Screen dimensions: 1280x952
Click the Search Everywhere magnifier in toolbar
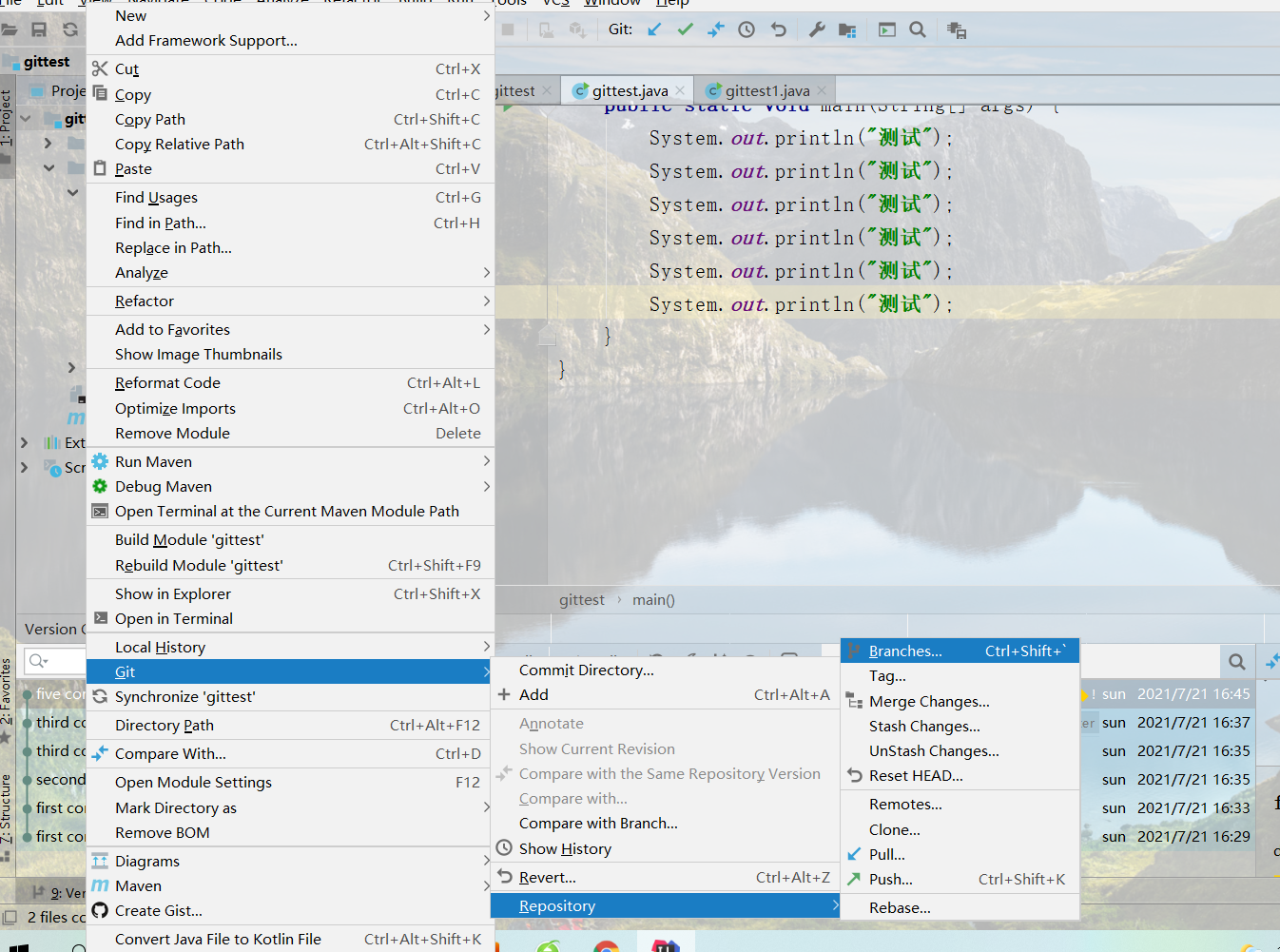coord(918,29)
